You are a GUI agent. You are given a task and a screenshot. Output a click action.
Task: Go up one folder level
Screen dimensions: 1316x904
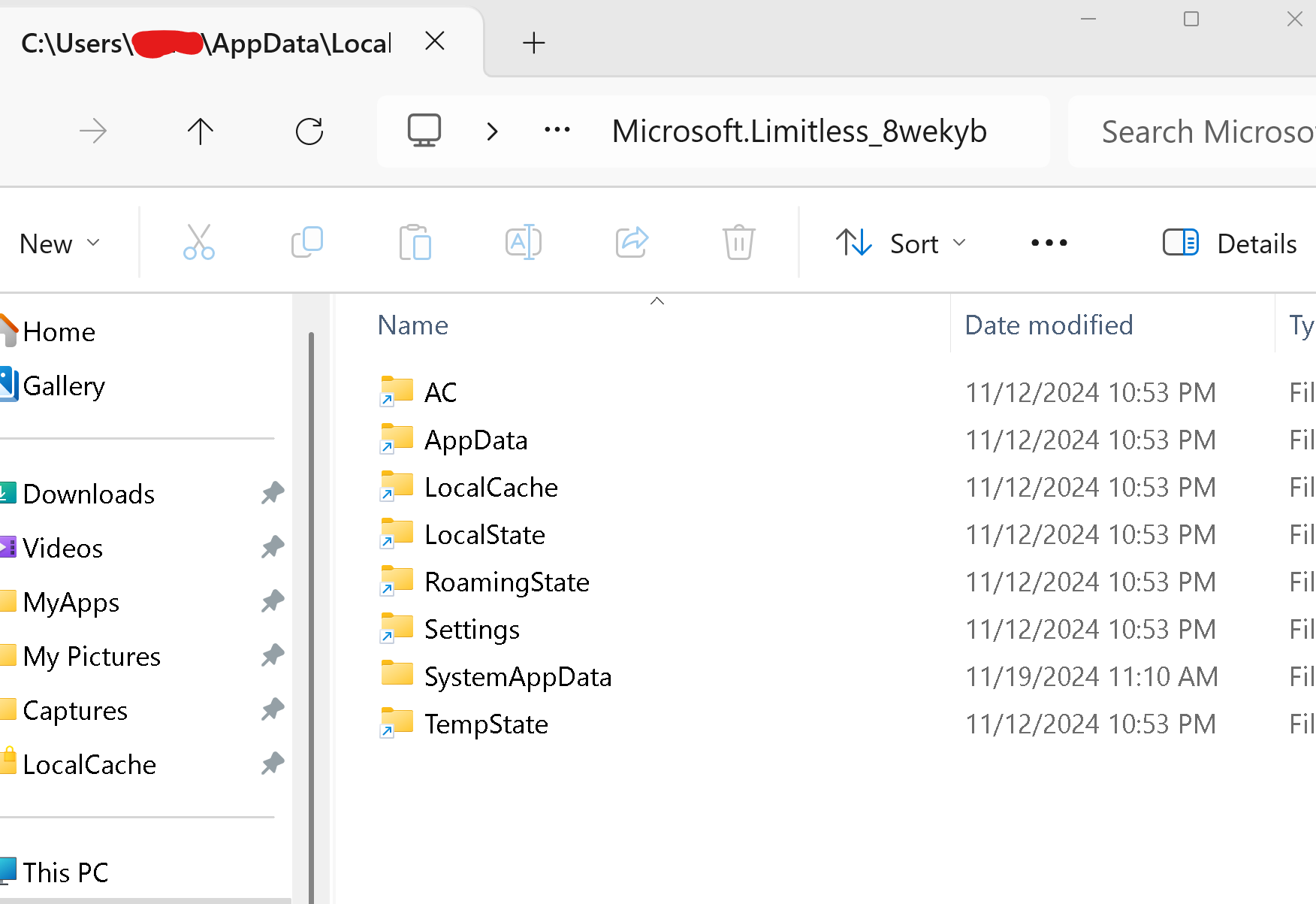point(200,132)
